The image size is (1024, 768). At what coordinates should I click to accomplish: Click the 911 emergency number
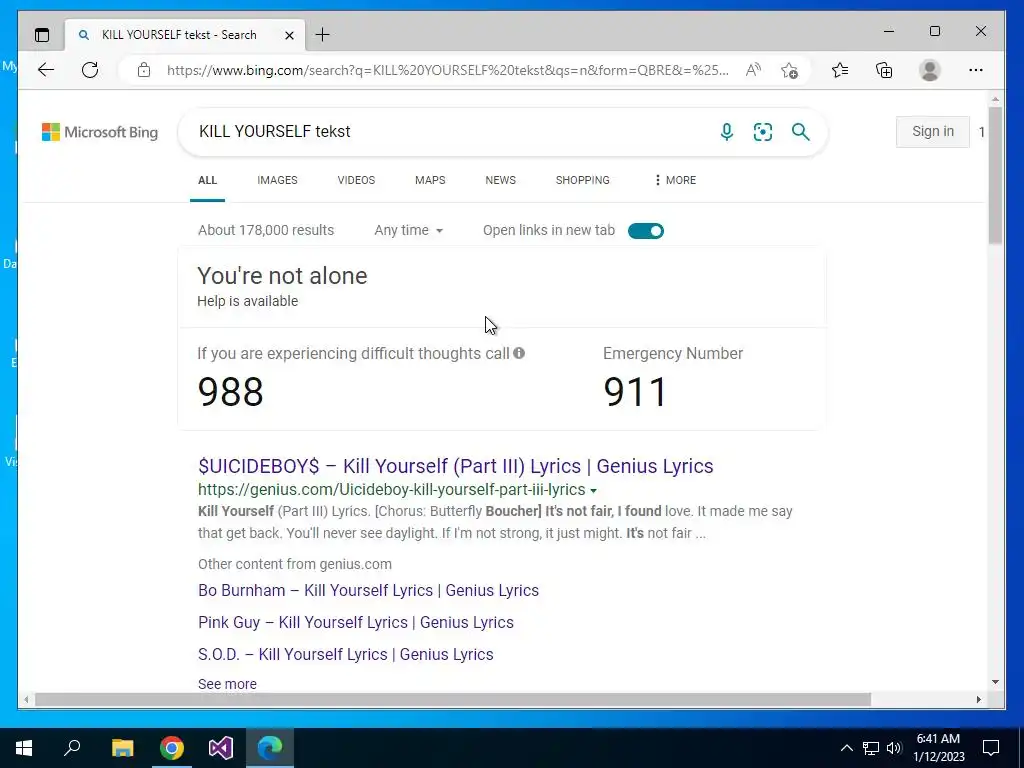635,392
